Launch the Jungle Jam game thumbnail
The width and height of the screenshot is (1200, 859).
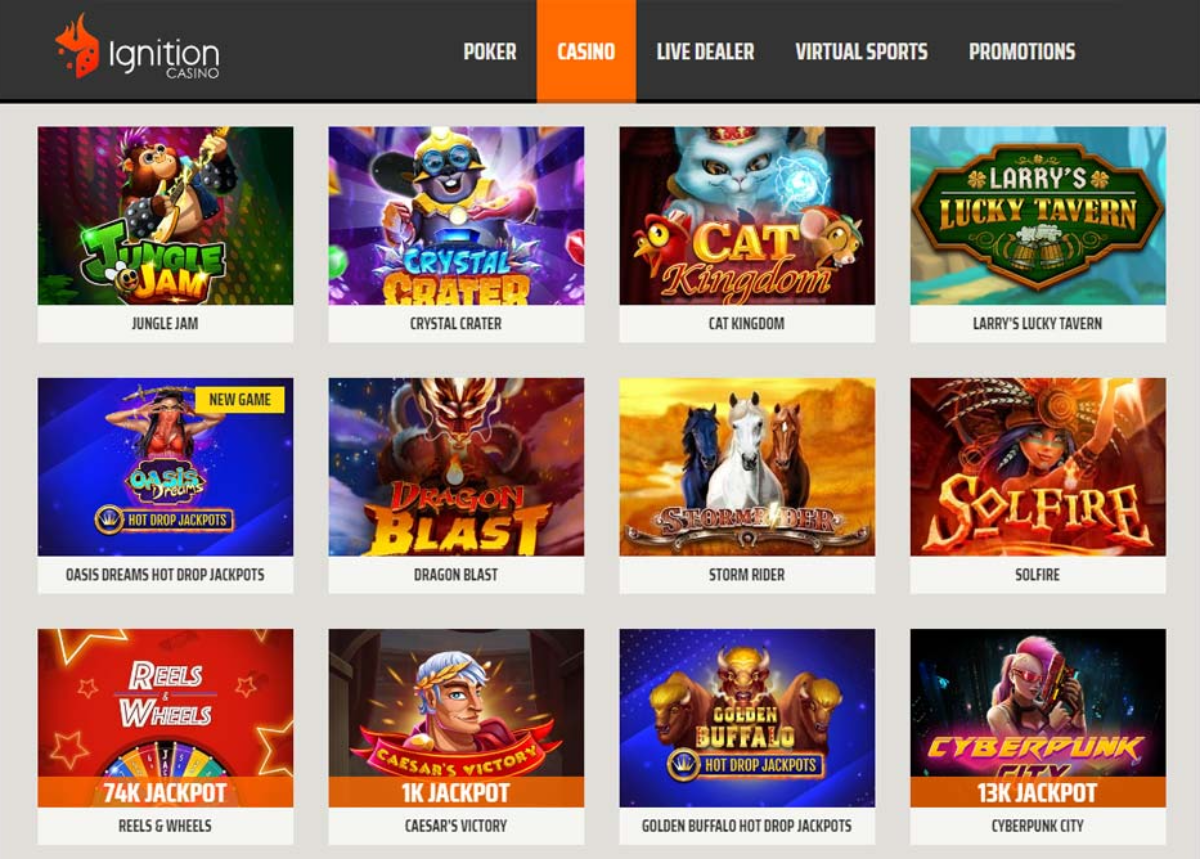[x=166, y=216]
